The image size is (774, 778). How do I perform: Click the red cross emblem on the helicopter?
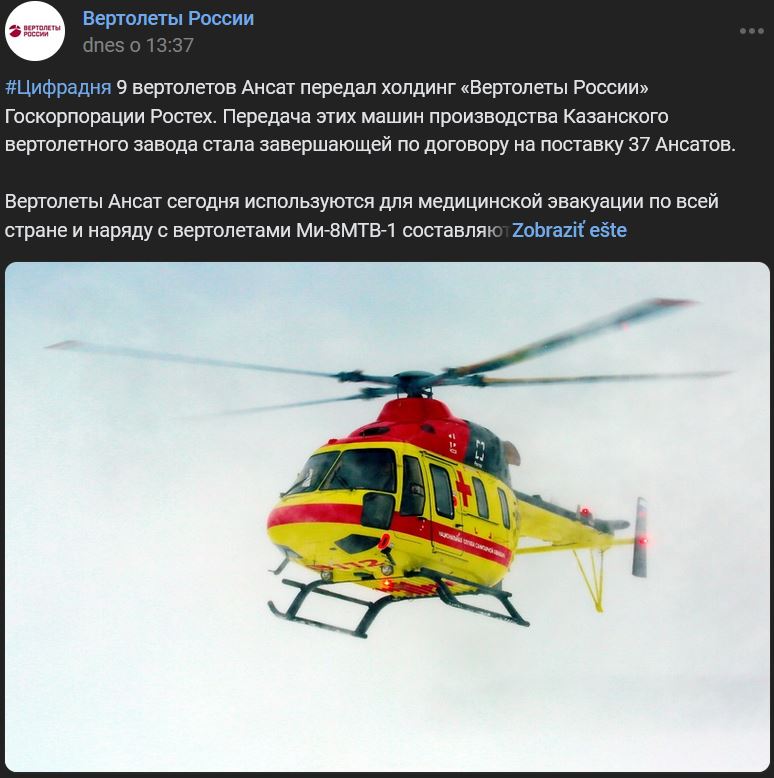tap(463, 489)
